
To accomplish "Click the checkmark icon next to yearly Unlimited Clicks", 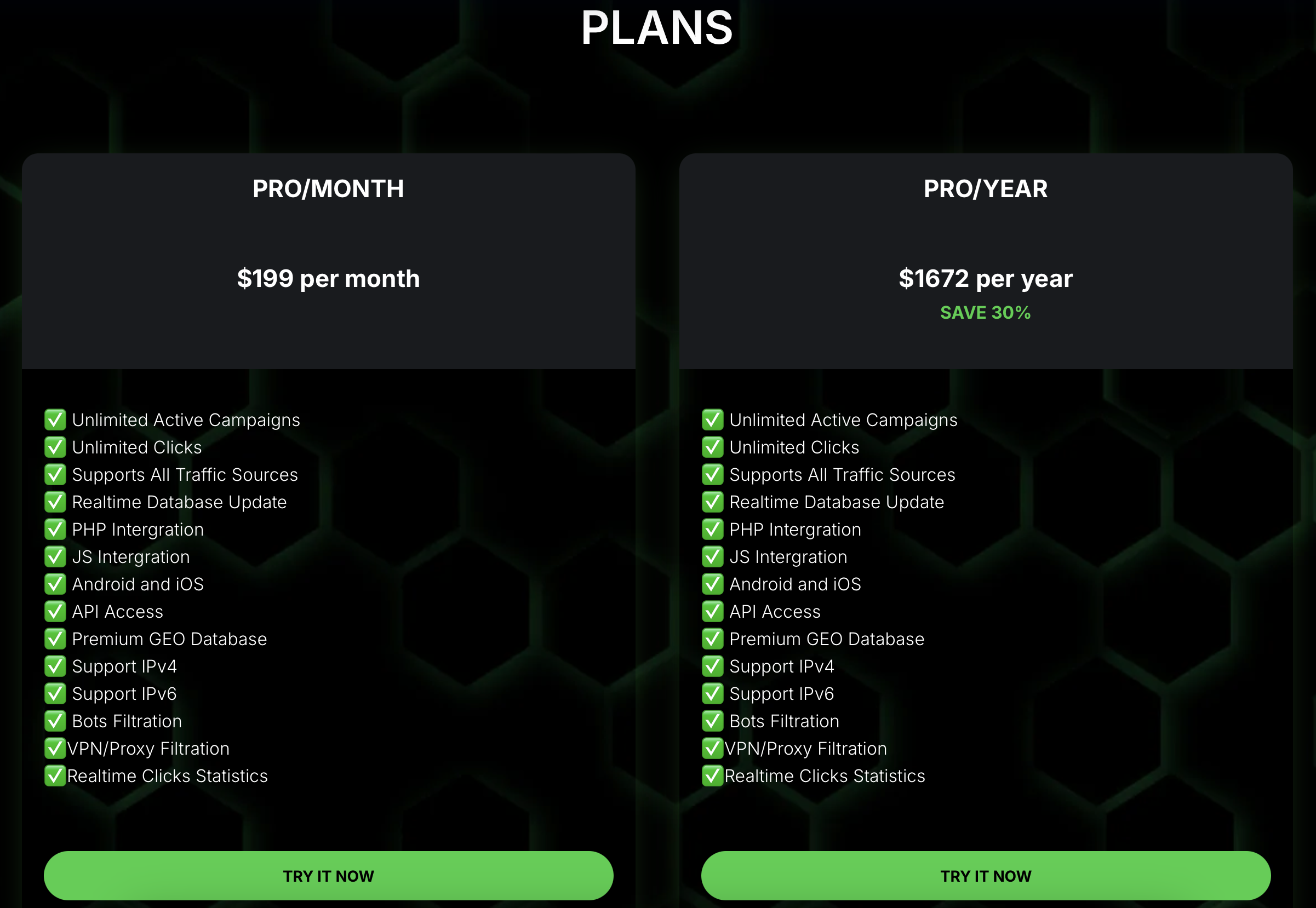I will pyautogui.click(x=713, y=447).
